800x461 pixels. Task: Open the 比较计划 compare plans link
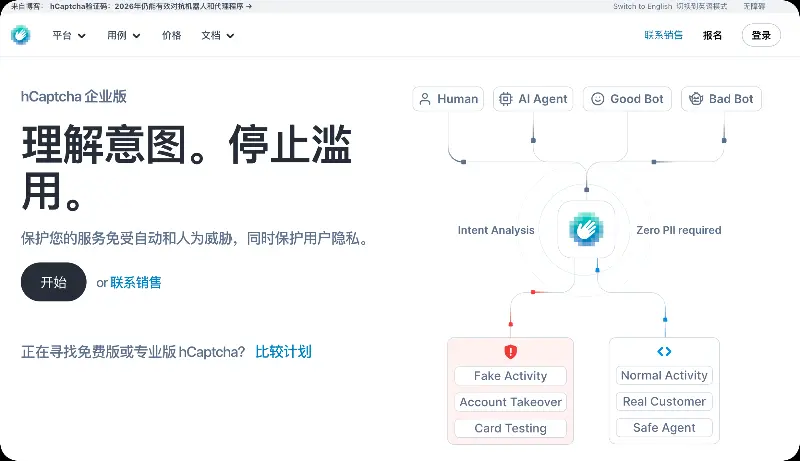pyautogui.click(x=283, y=352)
